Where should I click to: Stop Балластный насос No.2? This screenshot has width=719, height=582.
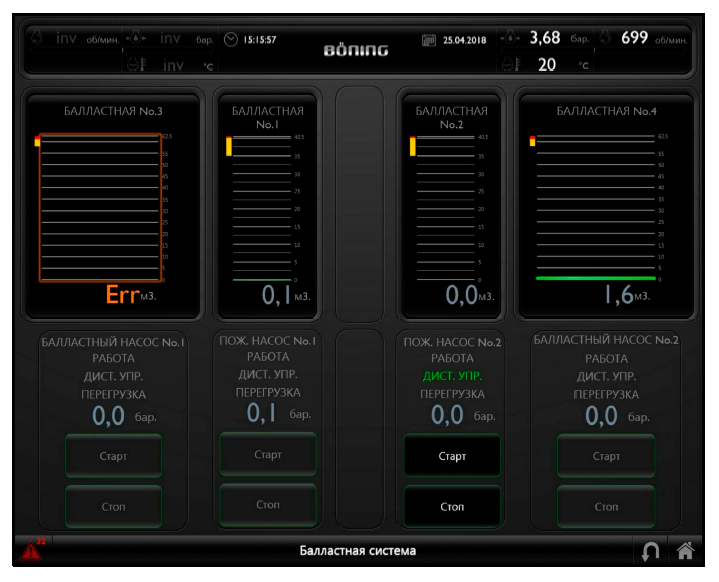[x=606, y=506]
